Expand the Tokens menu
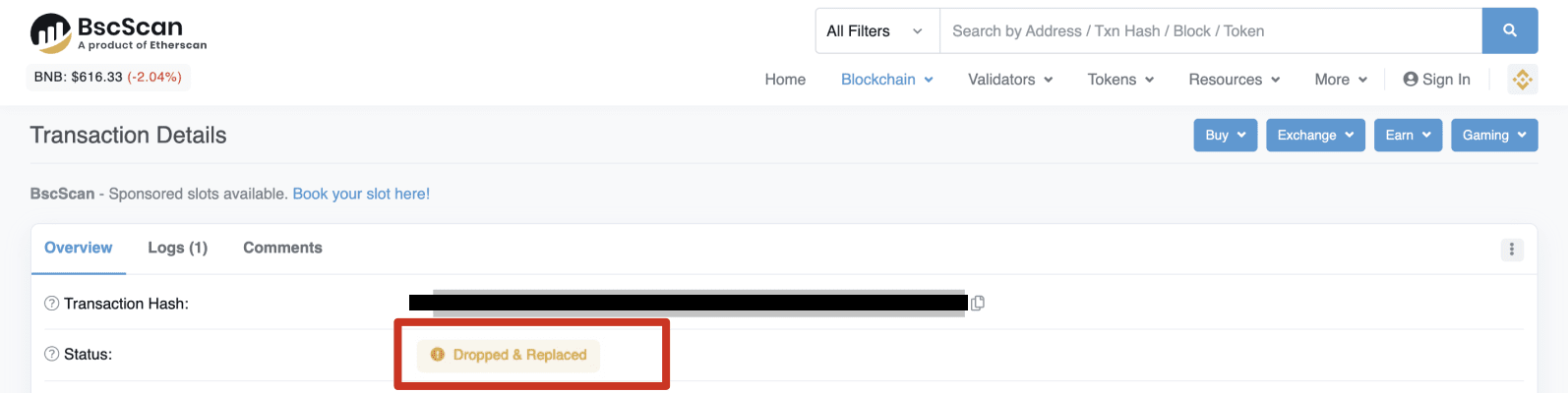1568x393 pixels. tap(1120, 80)
